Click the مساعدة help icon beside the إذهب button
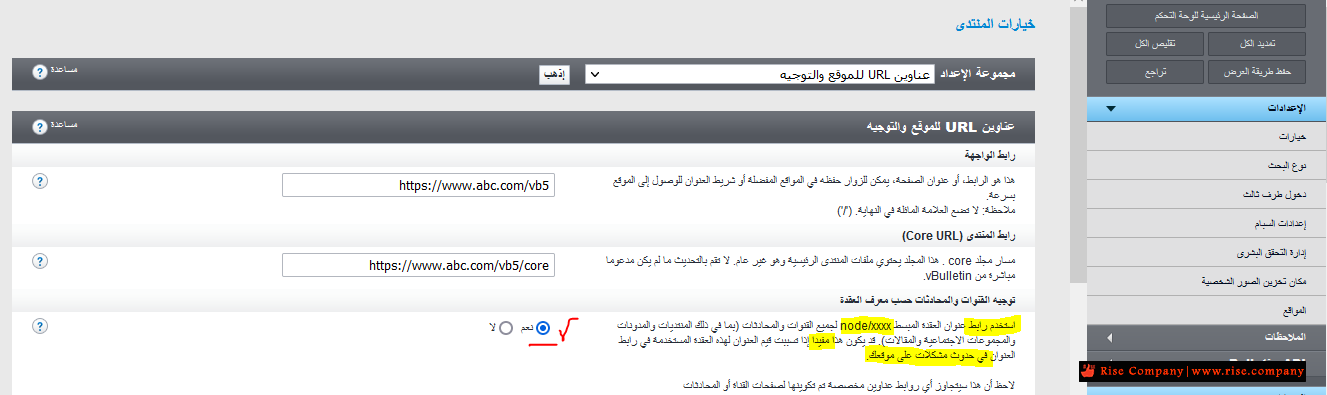Image resolution: width=1327 pixels, height=395 pixels. click(x=40, y=72)
